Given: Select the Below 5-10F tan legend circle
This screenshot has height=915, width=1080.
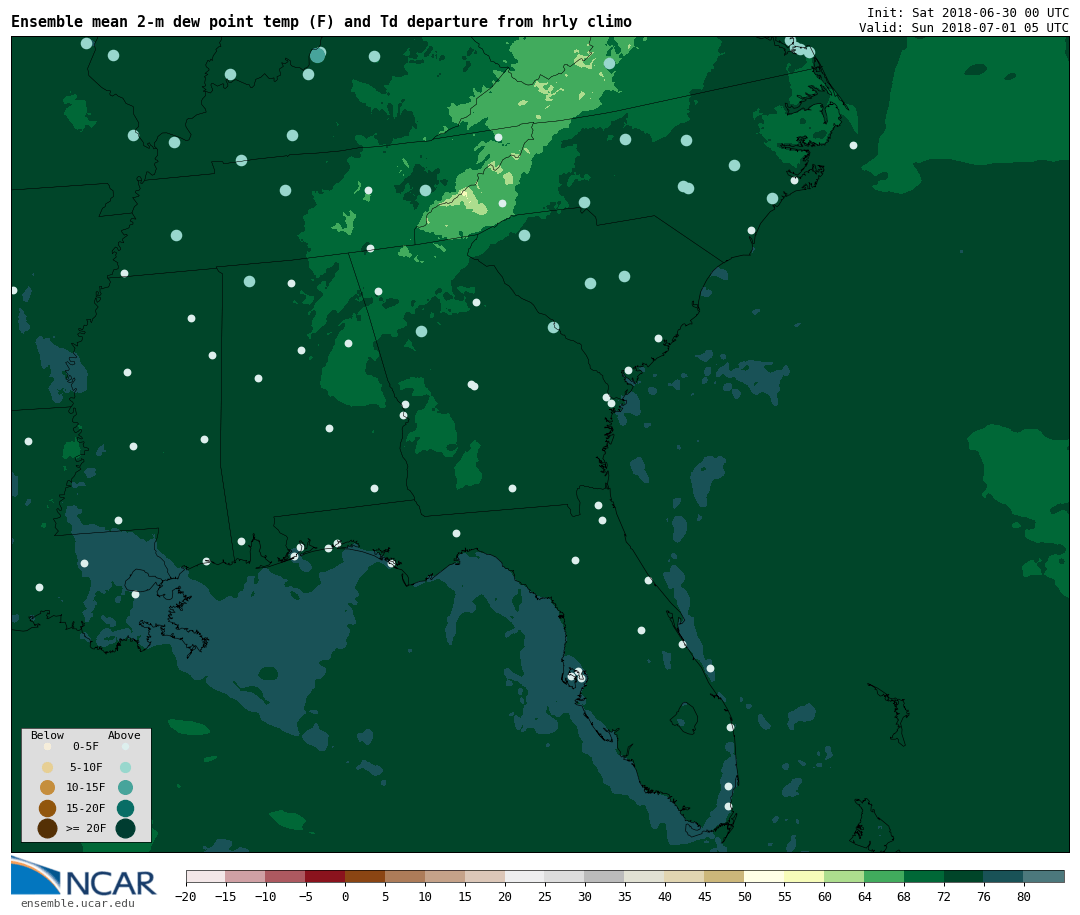Looking at the screenshot, I should [48, 767].
